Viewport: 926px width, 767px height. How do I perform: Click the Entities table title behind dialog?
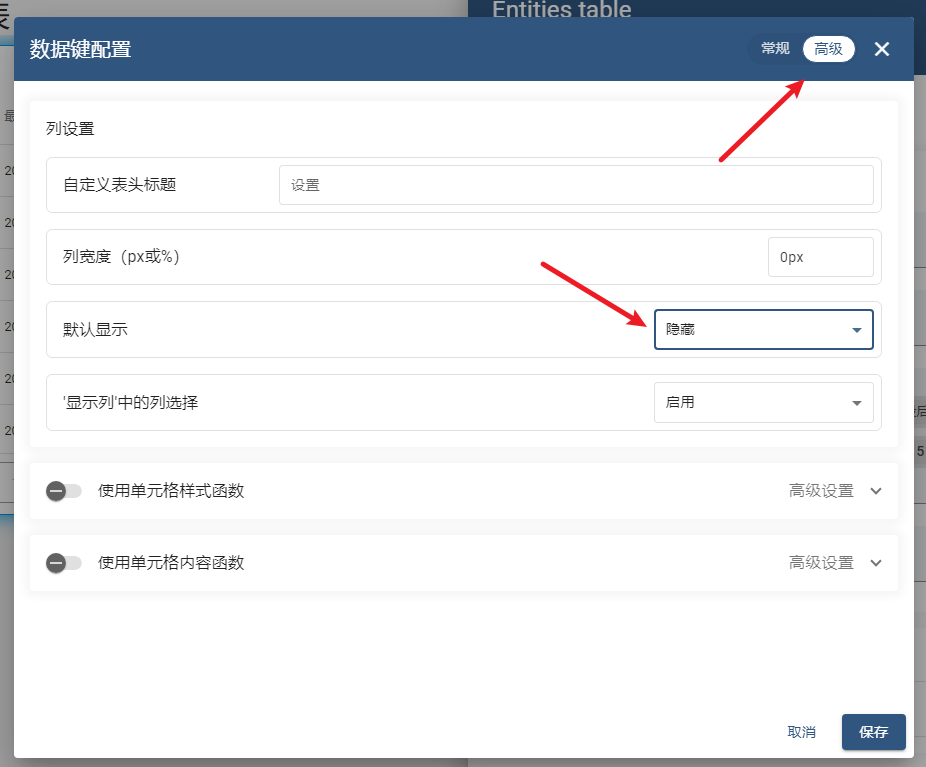coord(562,9)
